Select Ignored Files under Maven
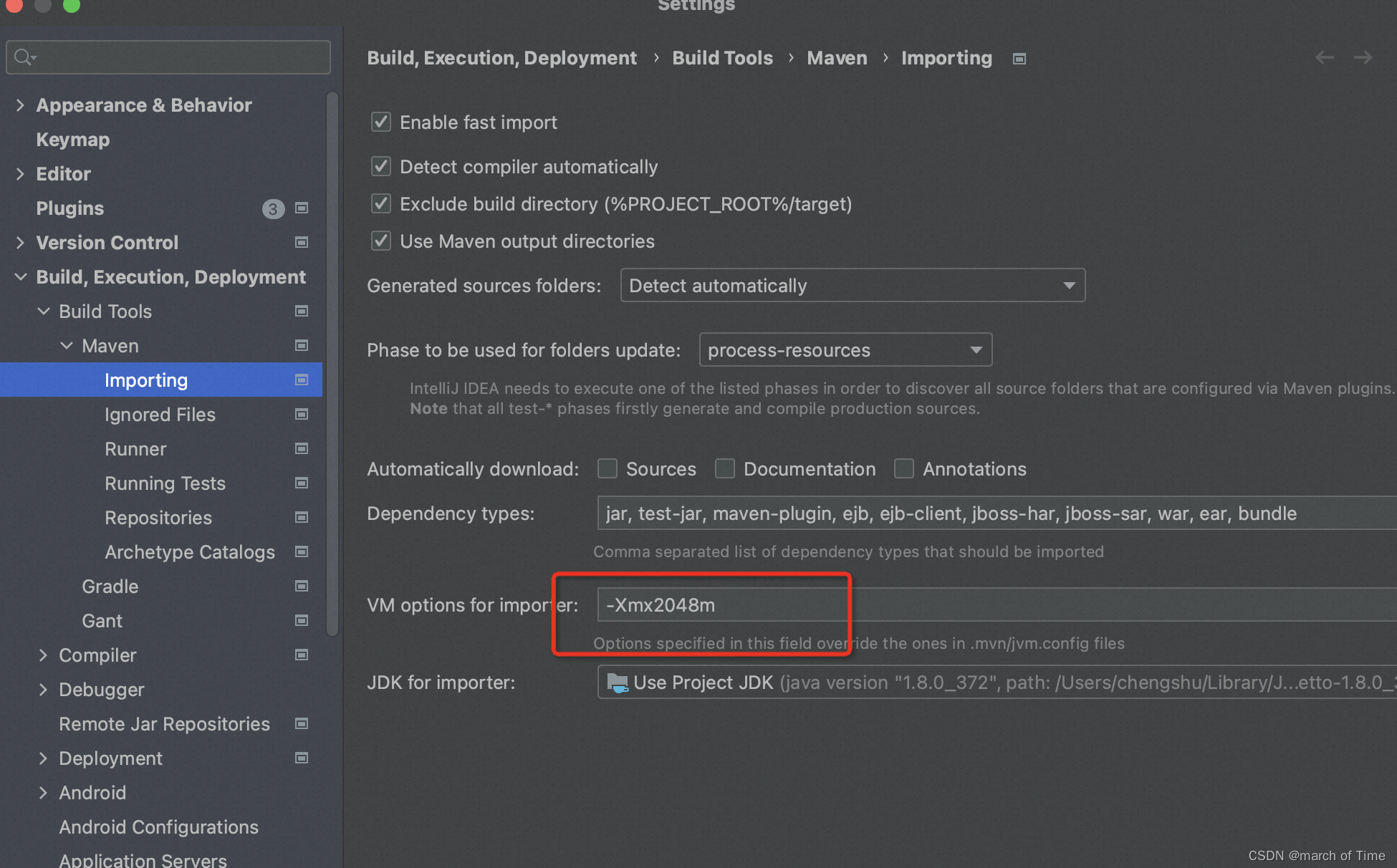 click(x=160, y=415)
